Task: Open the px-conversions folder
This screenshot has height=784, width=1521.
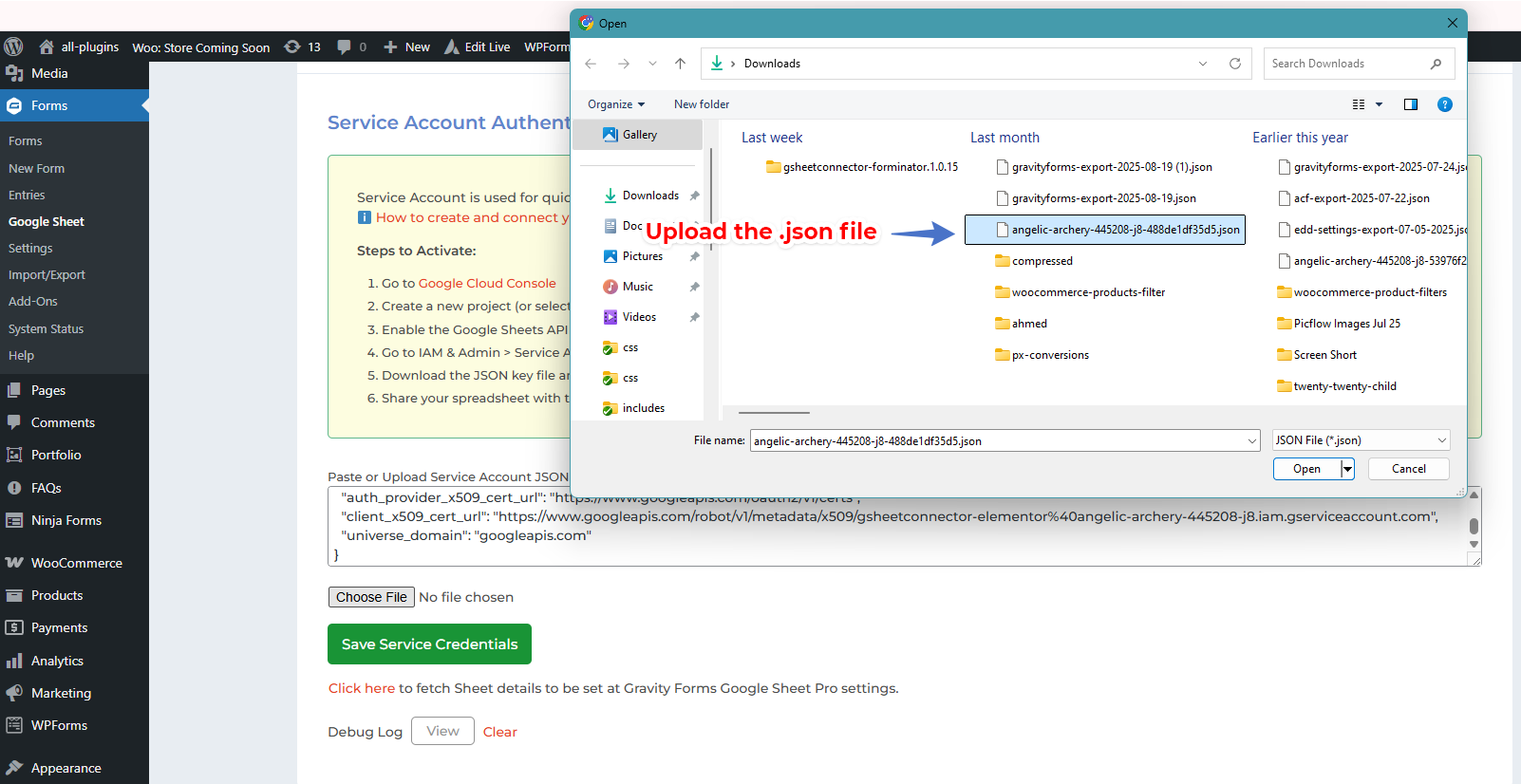Action: click(x=1042, y=355)
